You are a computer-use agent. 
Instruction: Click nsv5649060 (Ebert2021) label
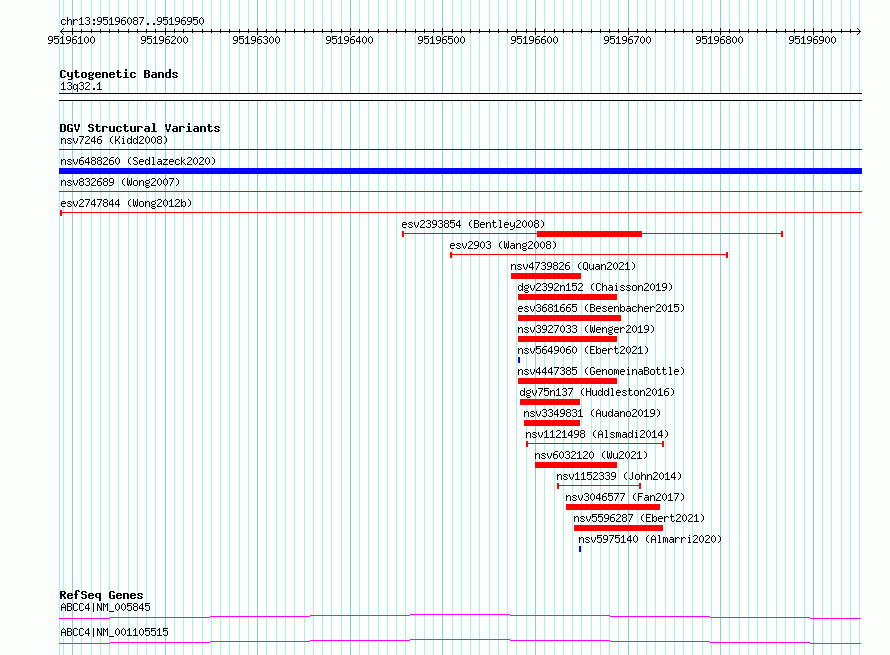pyautogui.click(x=583, y=350)
